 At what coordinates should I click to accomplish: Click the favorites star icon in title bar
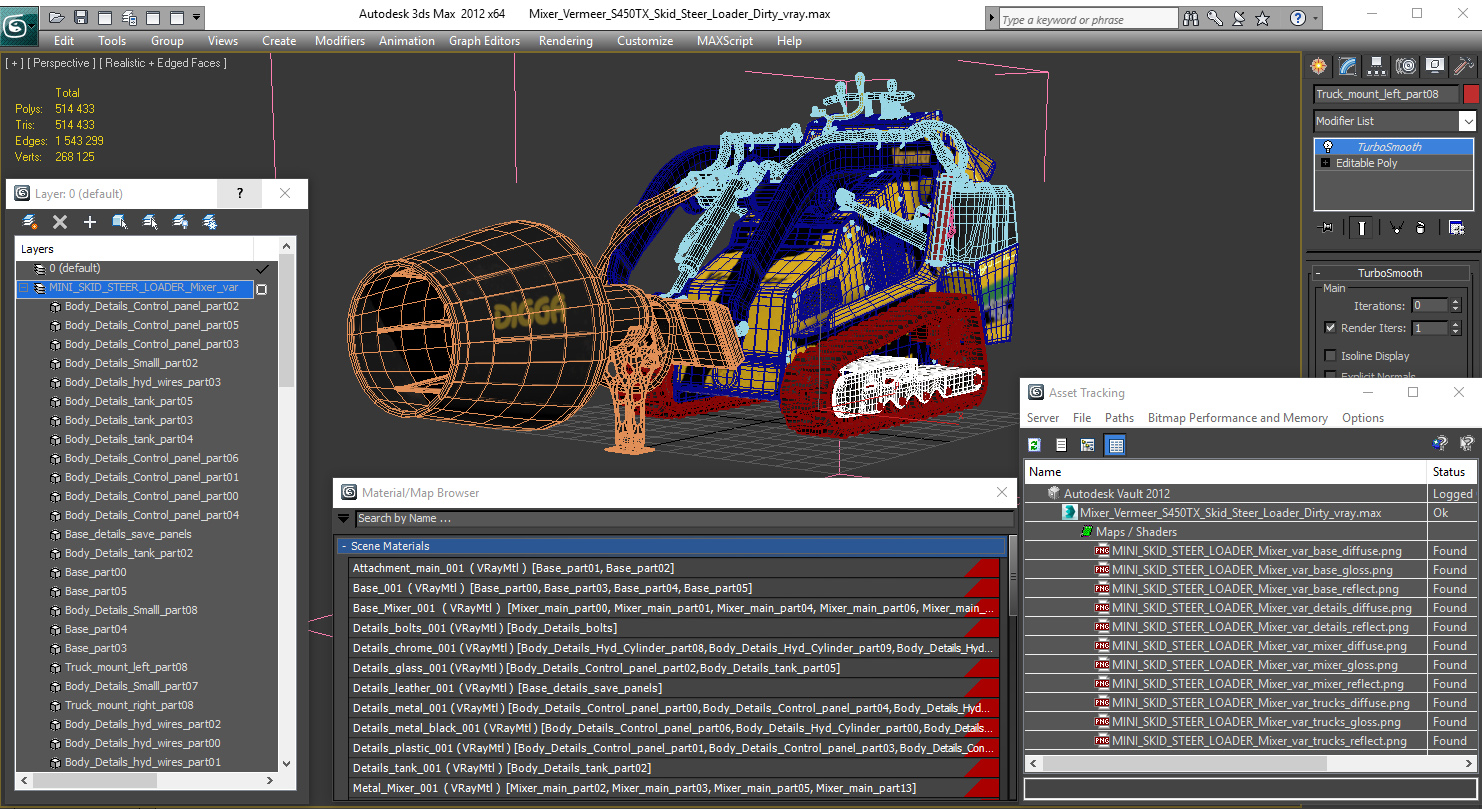[1262, 18]
